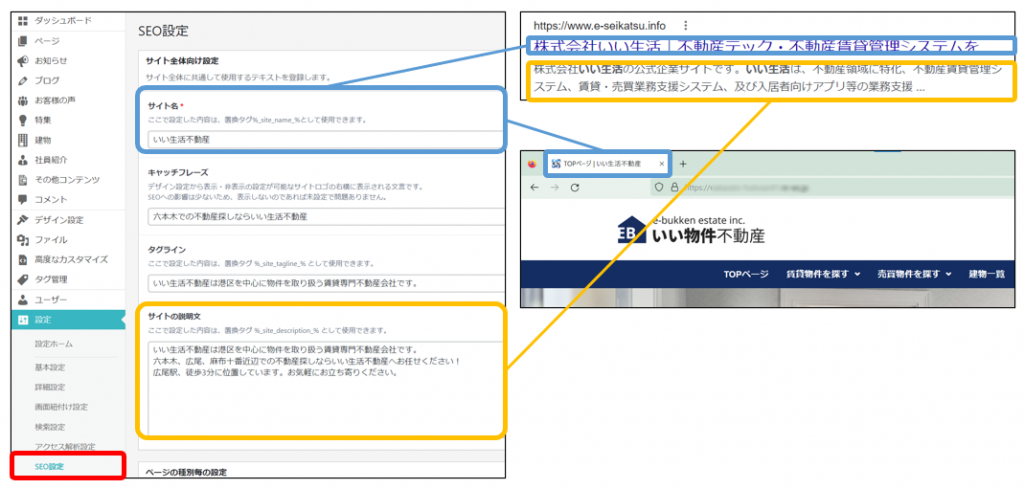
Task: Open the 株式会社いい生活 search result link
Action: point(755,46)
